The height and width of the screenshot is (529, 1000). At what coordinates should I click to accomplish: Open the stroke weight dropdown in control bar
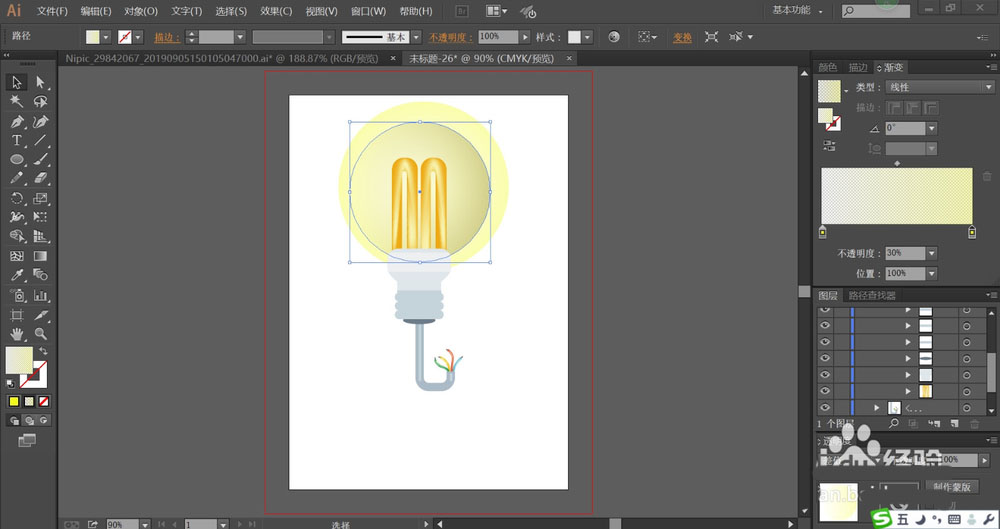tap(240, 37)
